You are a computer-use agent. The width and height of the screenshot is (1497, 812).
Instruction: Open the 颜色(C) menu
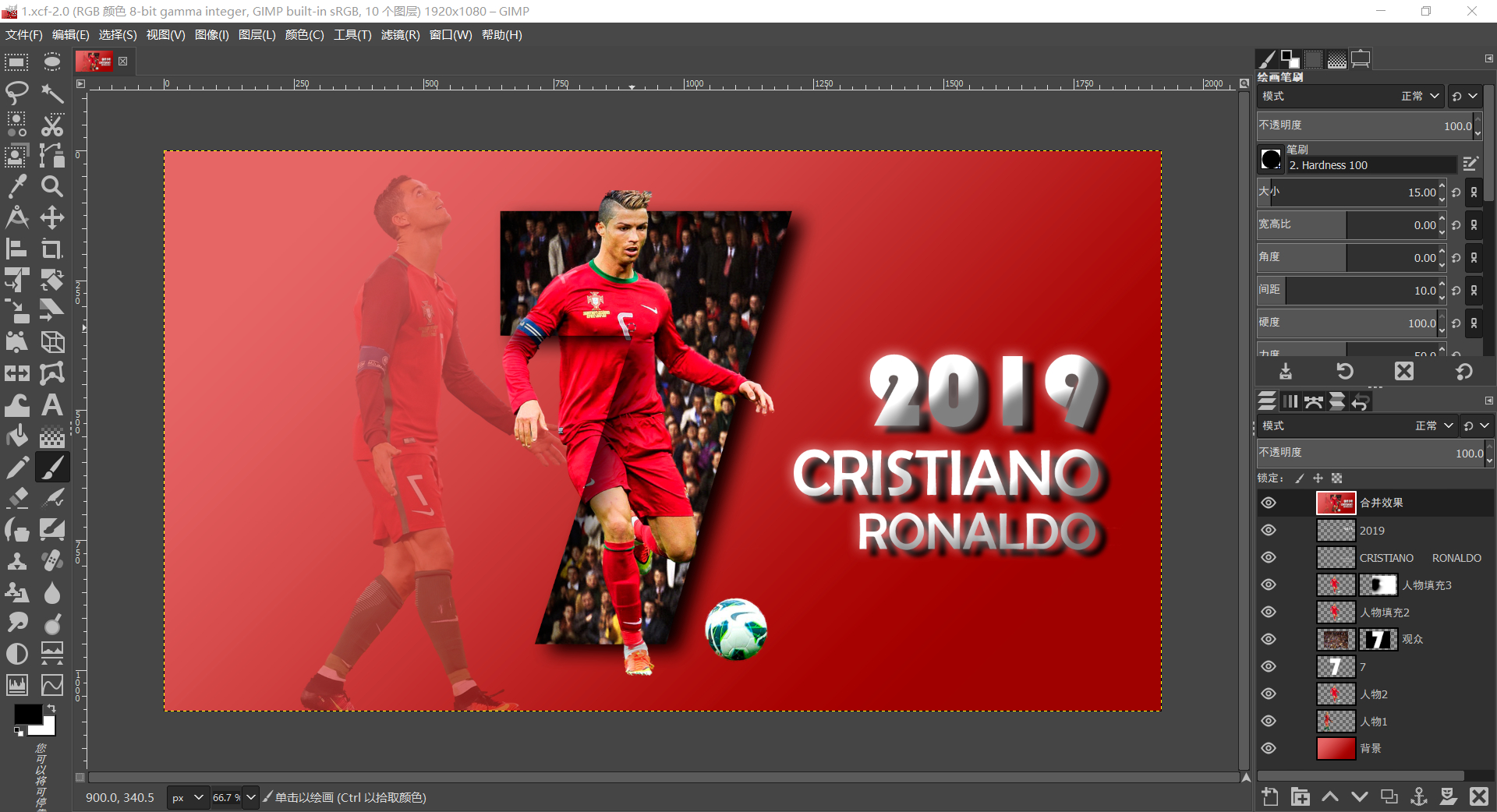click(x=304, y=35)
